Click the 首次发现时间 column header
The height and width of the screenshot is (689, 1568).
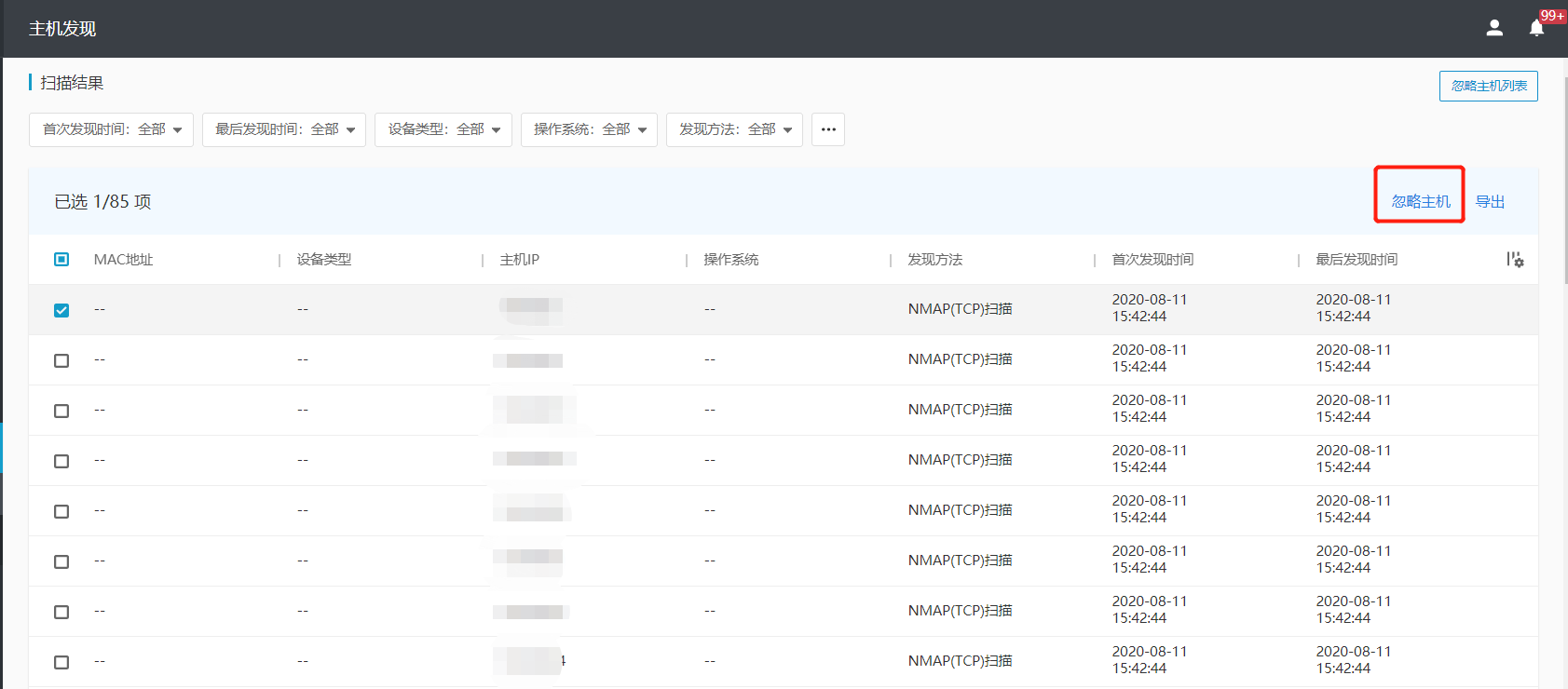tap(1152, 260)
